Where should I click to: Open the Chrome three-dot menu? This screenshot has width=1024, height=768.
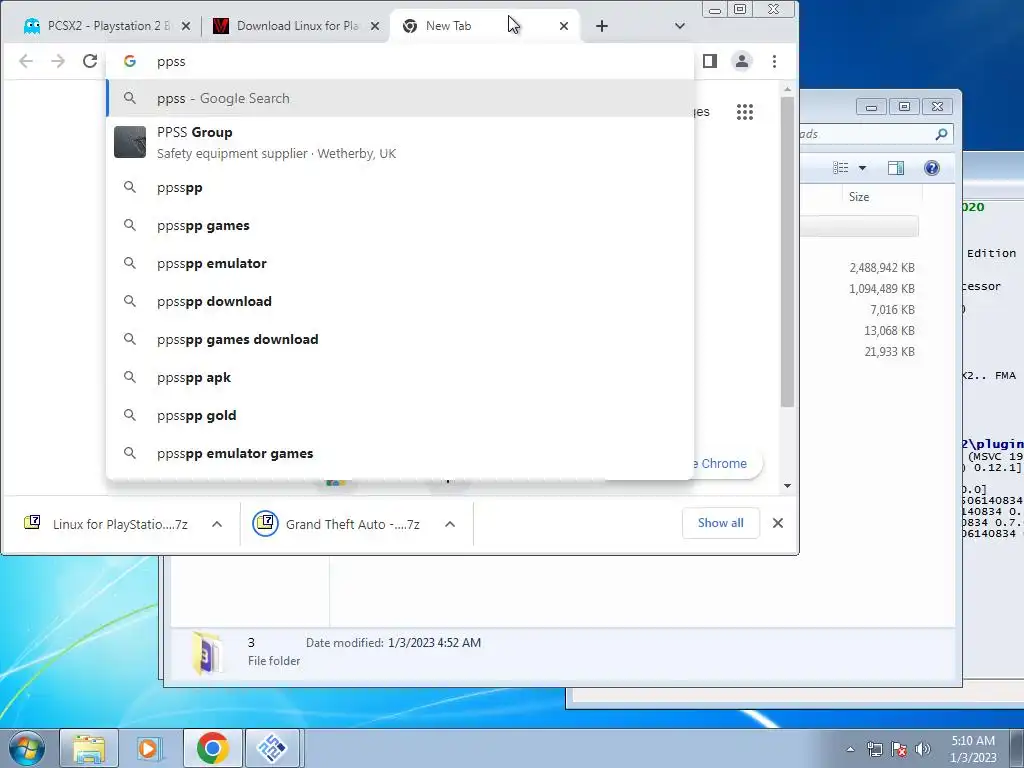[775, 61]
